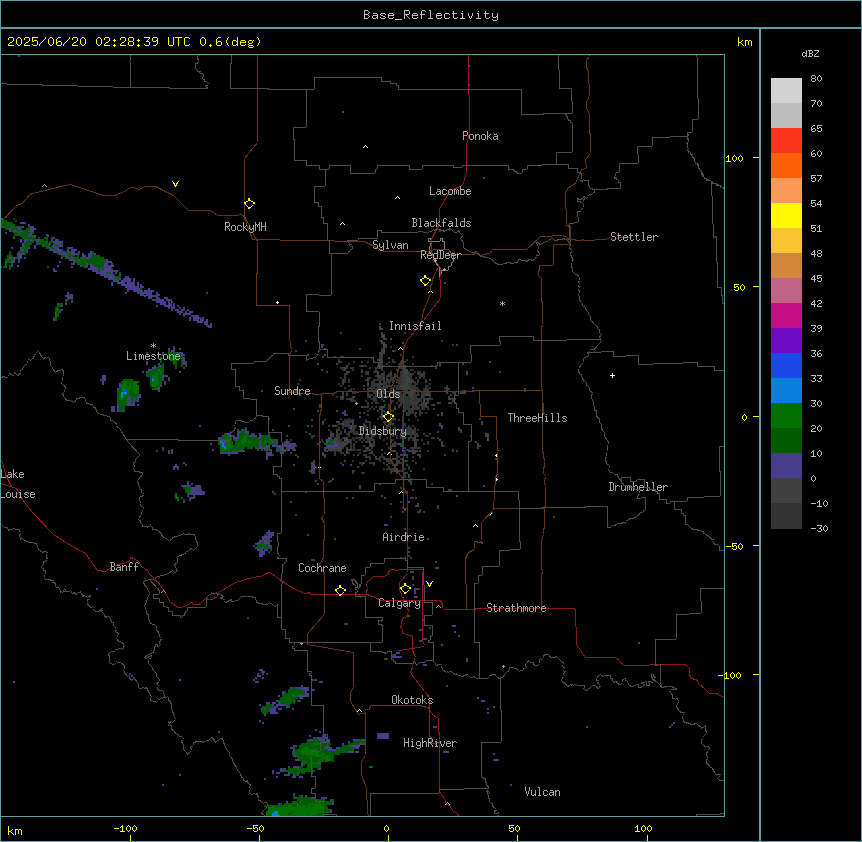Click the Limestone label
This screenshot has width=862, height=842.
[x=153, y=356]
